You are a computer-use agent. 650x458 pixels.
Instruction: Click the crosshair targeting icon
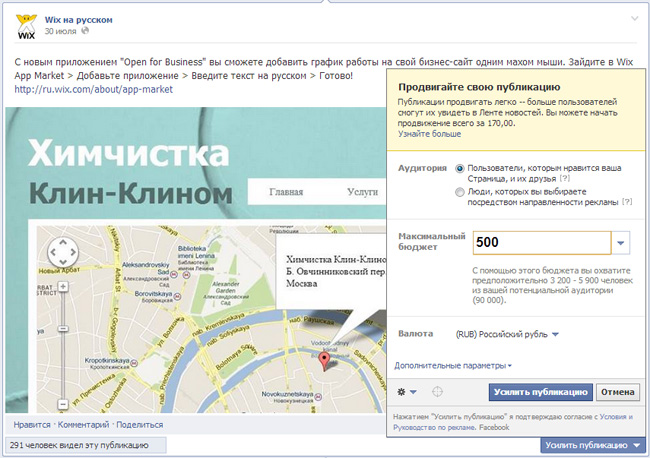point(437,392)
